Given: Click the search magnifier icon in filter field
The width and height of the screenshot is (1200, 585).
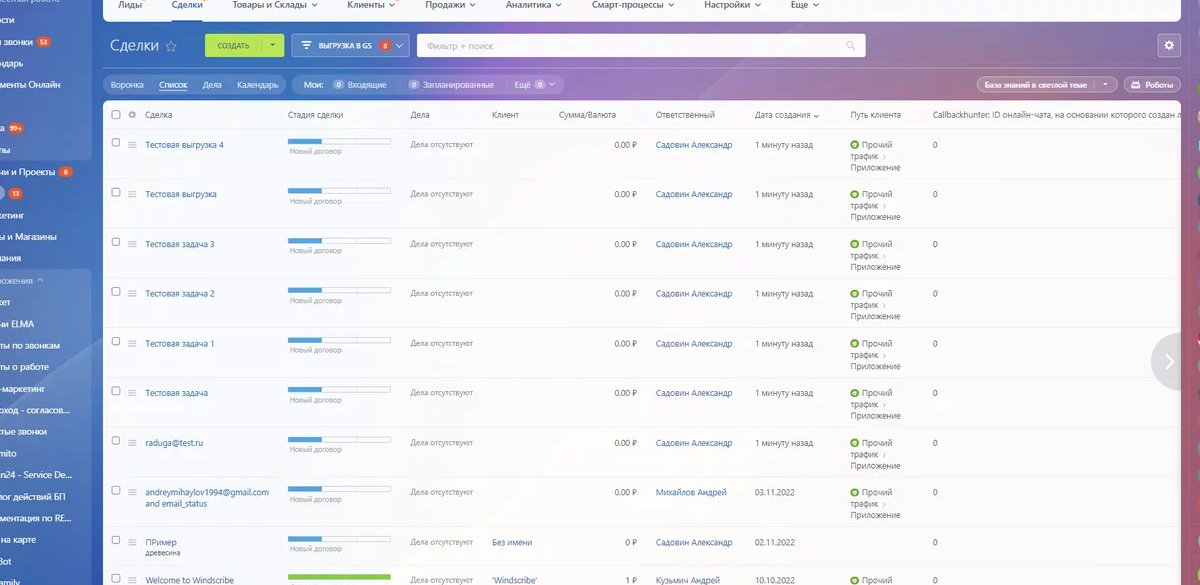Looking at the screenshot, I should click(x=851, y=46).
